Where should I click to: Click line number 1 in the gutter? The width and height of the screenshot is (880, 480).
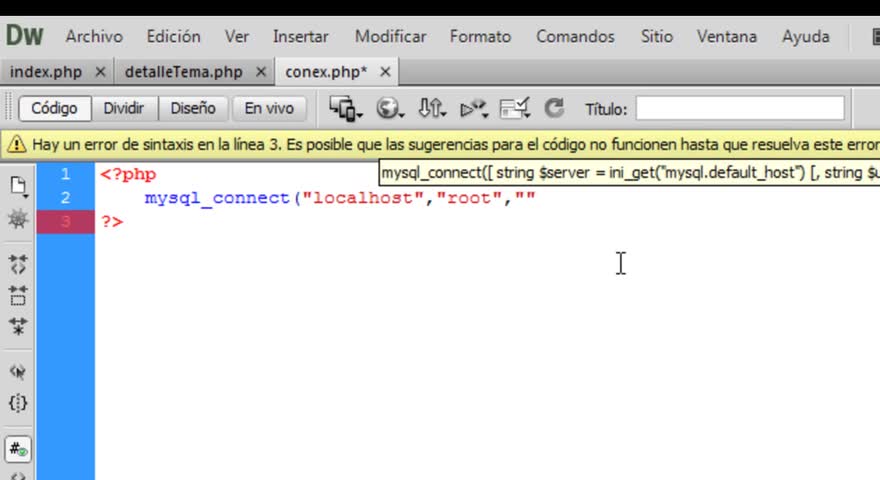tap(66, 174)
